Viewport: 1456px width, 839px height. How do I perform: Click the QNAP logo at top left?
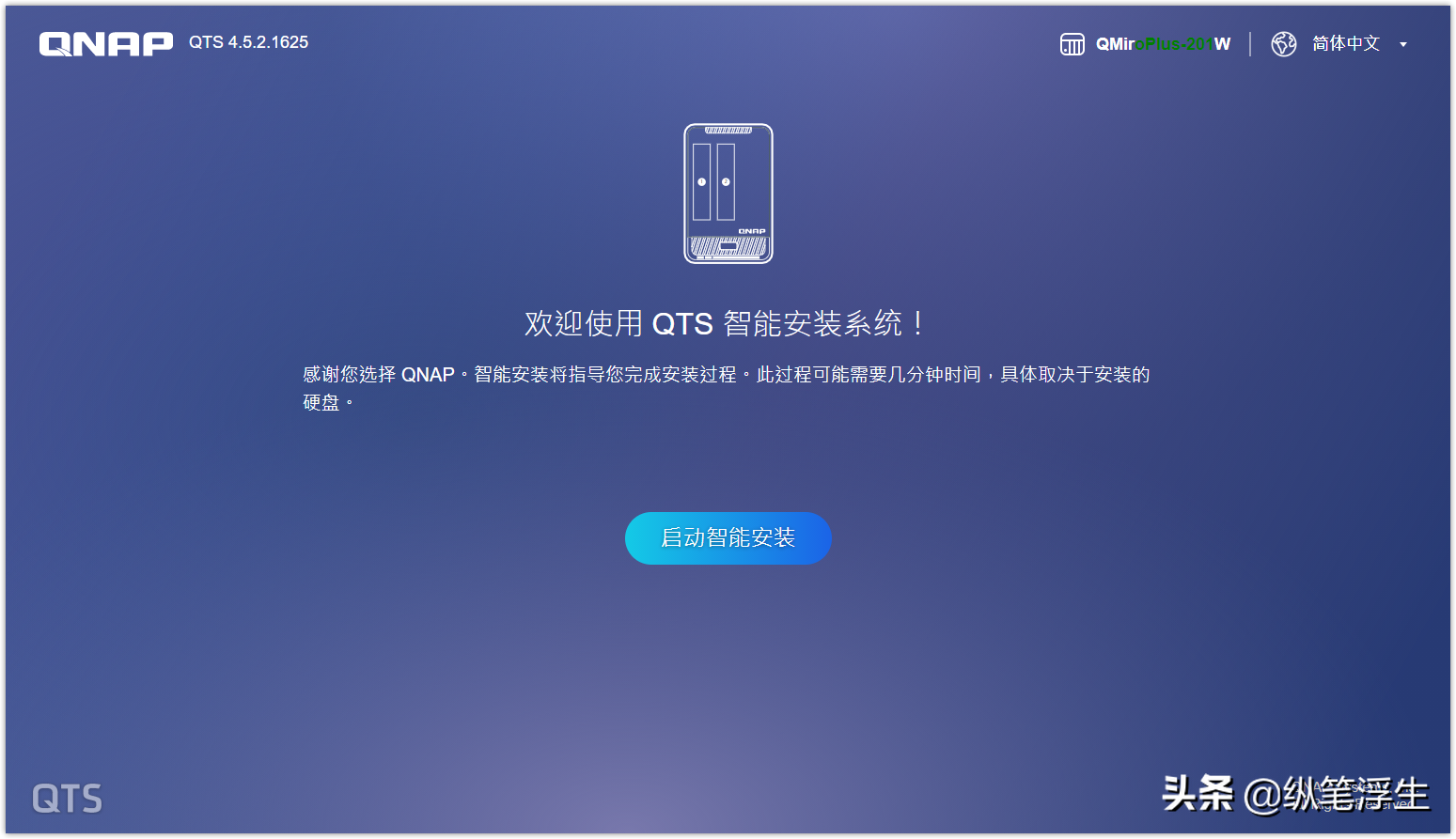pos(106,44)
